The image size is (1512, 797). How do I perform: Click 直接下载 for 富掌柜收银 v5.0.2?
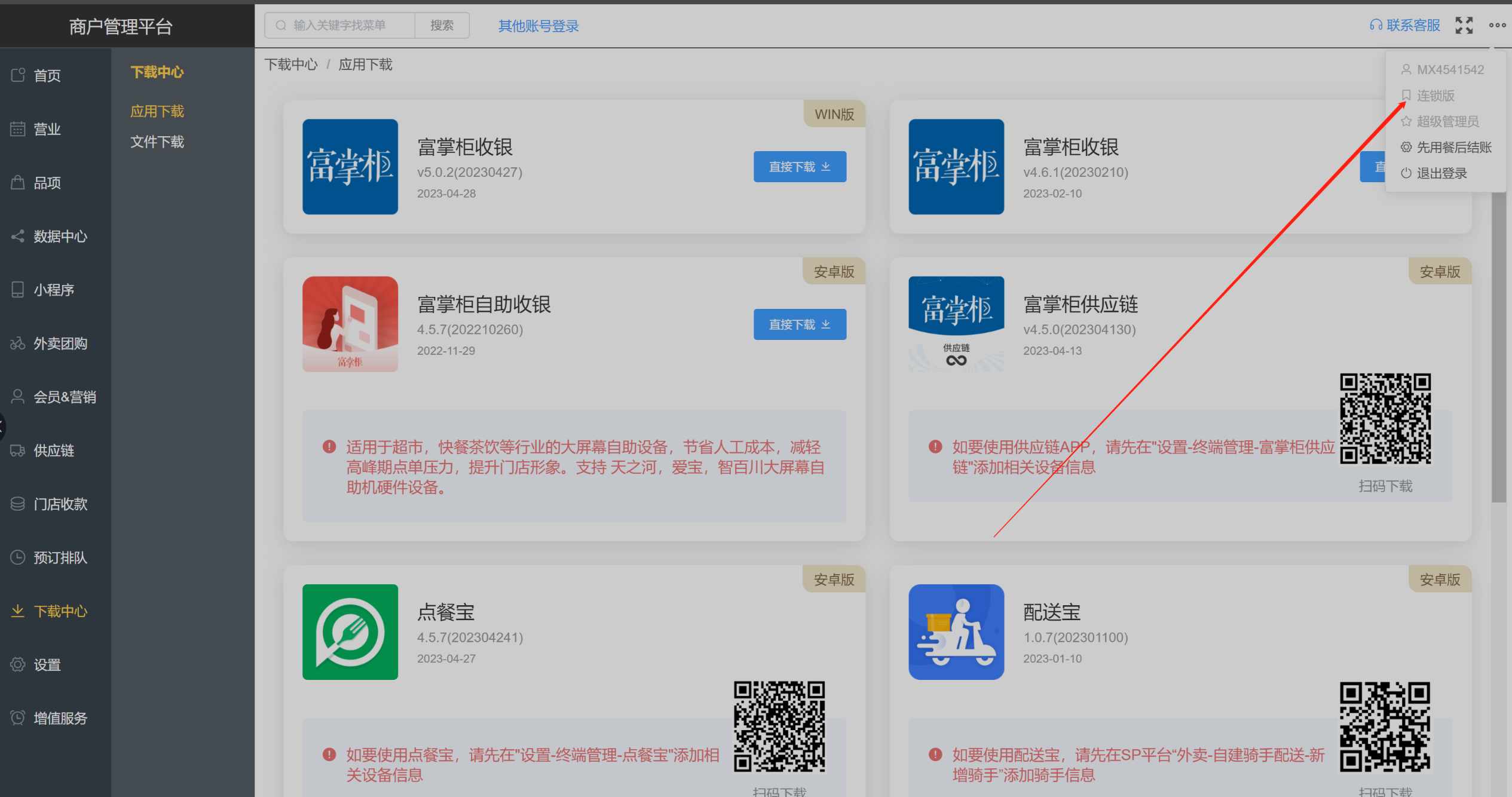(800, 167)
